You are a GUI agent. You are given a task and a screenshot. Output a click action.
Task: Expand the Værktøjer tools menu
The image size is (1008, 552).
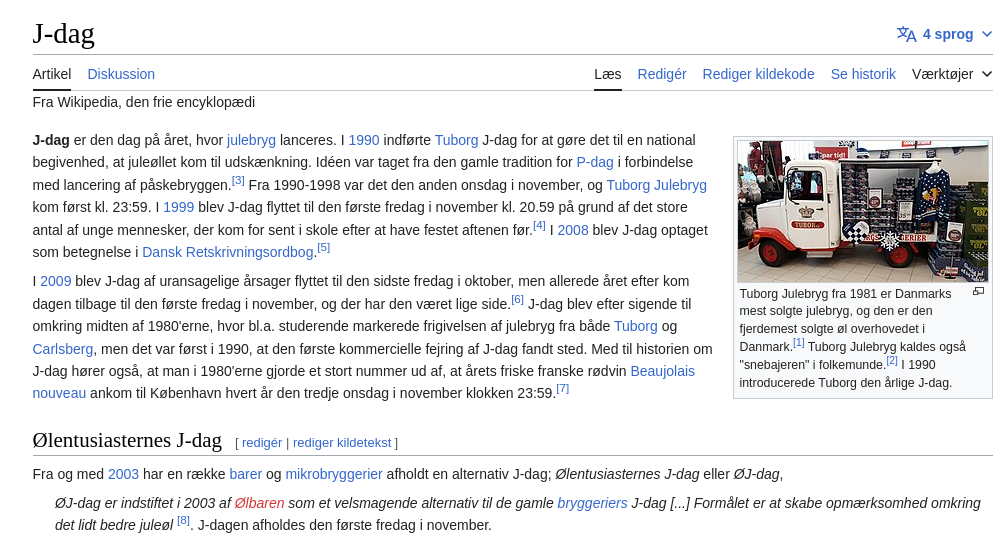coord(951,74)
